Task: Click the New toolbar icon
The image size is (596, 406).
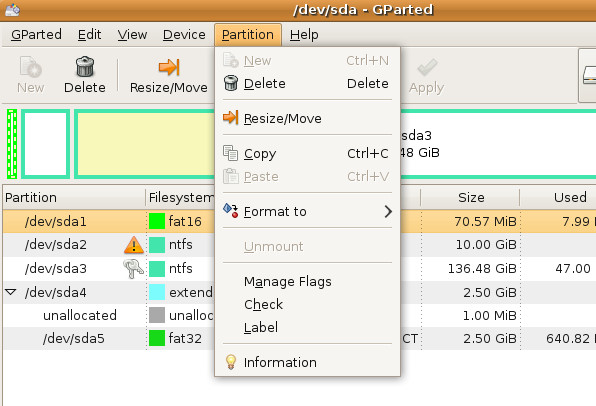Action: click(30, 67)
